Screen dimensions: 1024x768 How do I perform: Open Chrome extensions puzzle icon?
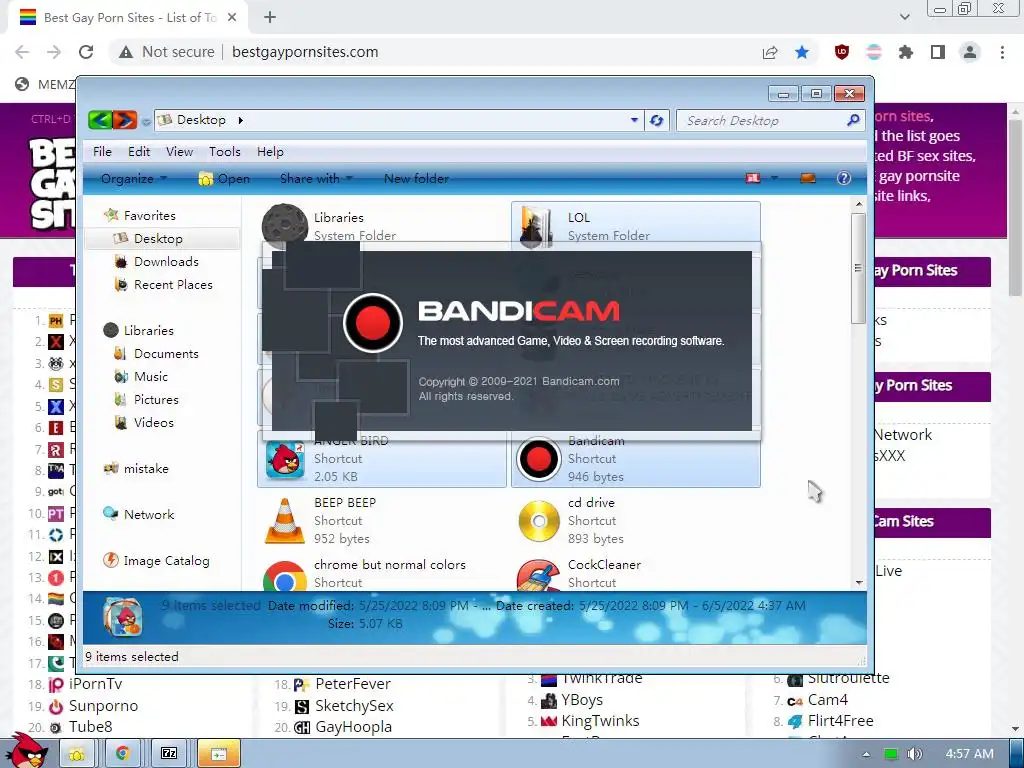click(905, 52)
